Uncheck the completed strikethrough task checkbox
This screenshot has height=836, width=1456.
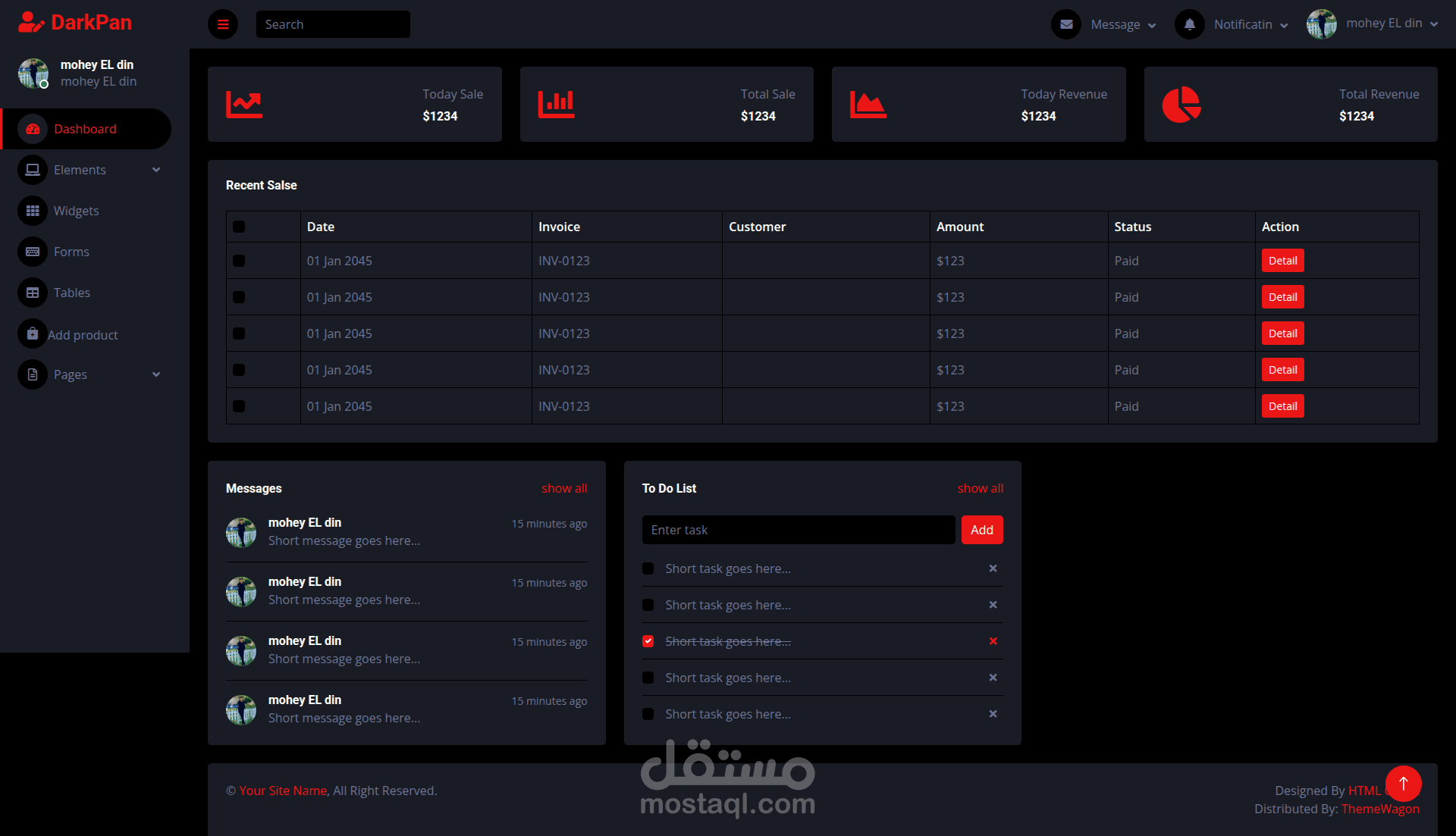648,641
